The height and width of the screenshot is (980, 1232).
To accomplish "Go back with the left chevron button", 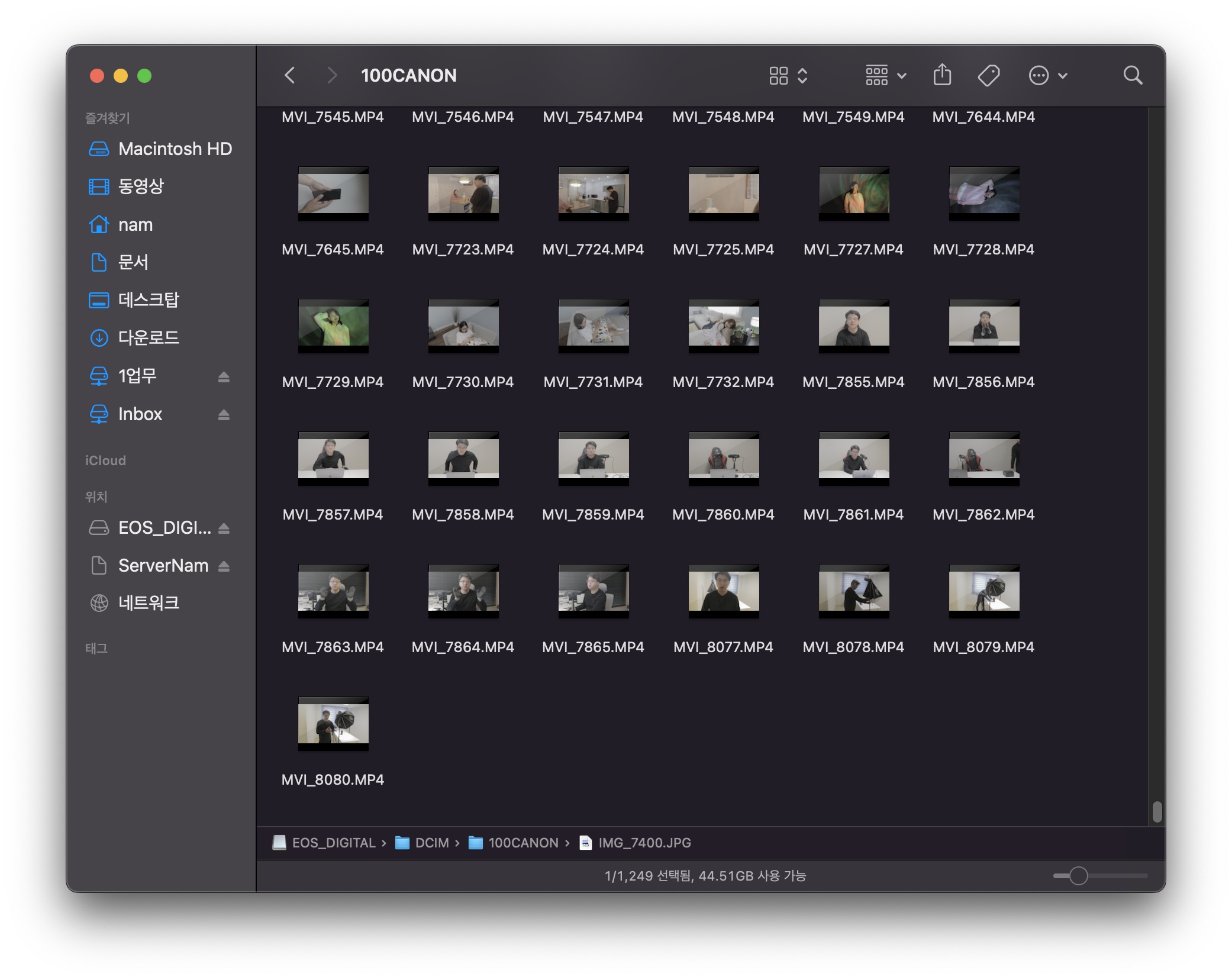I will pos(289,75).
